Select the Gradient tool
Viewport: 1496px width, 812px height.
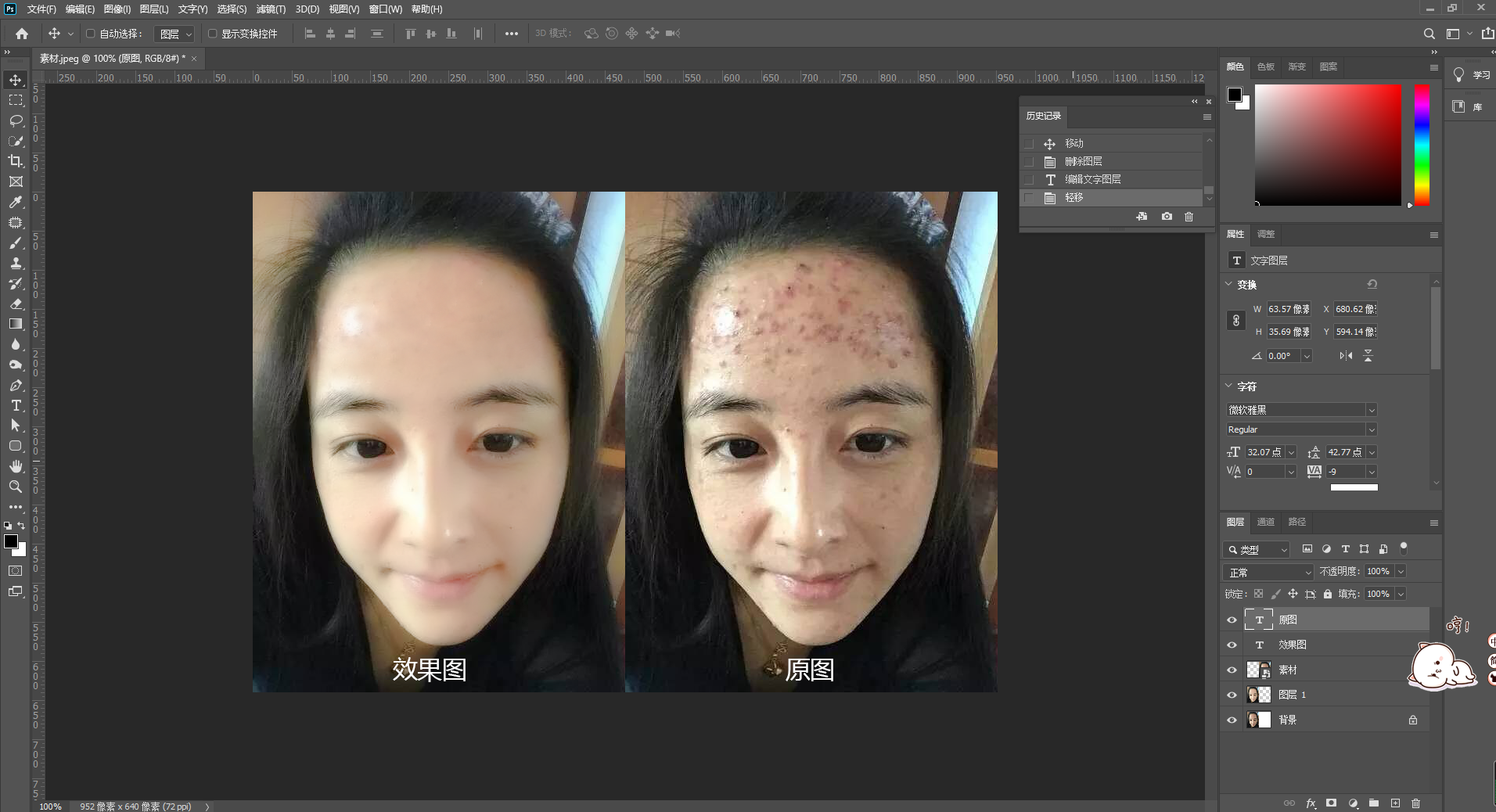[16, 324]
